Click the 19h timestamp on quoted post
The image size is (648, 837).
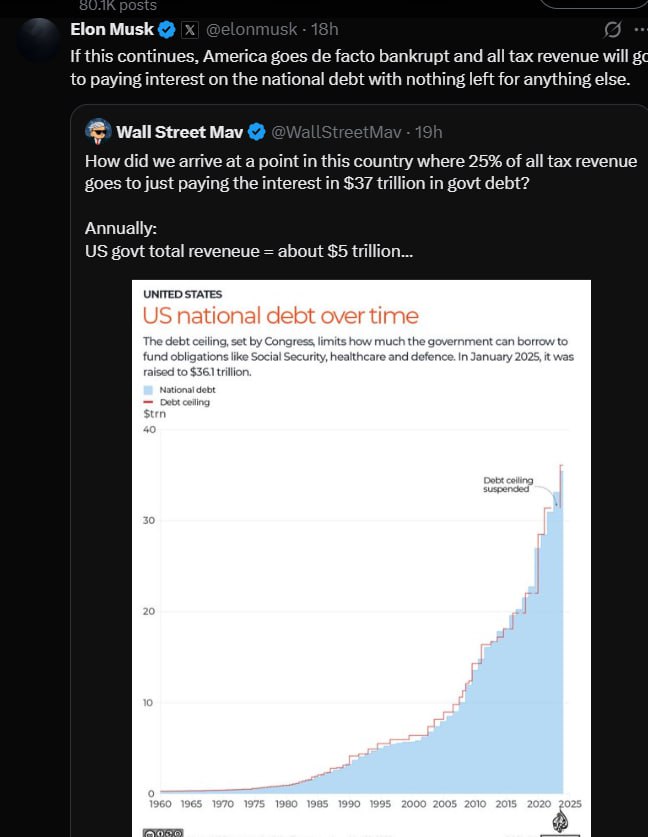click(x=429, y=132)
